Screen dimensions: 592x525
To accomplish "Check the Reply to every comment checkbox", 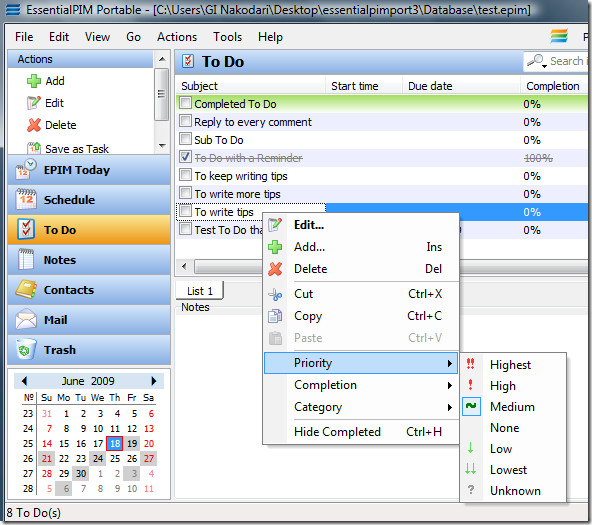I will click(185, 121).
